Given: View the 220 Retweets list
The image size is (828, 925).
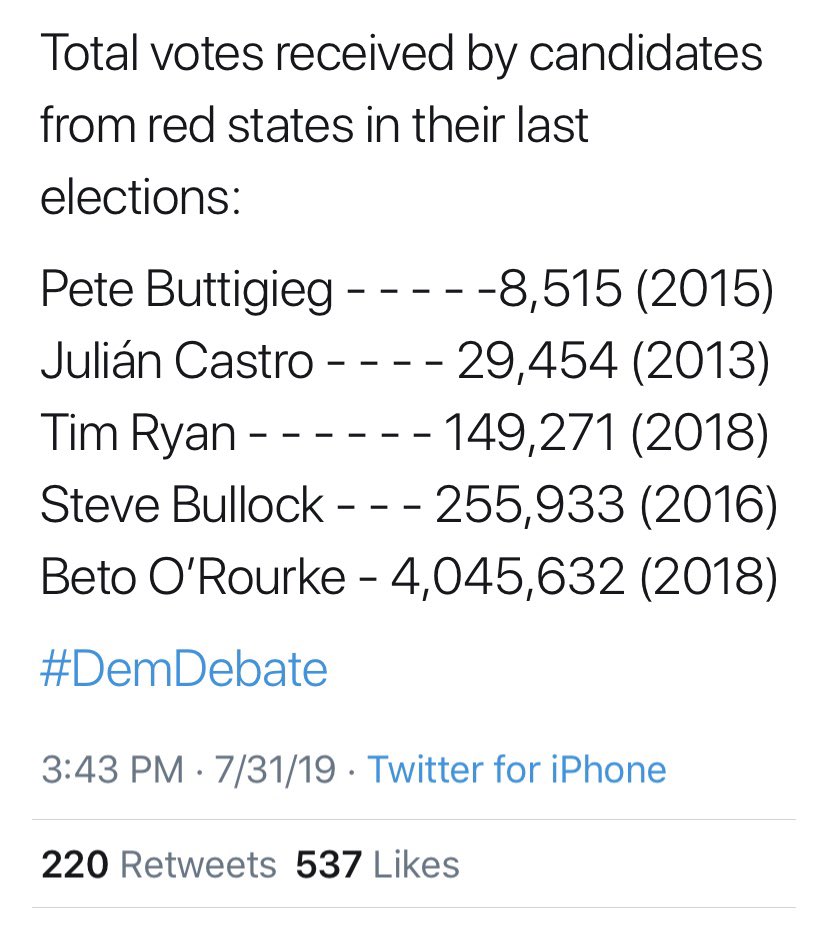Looking at the screenshot, I should tap(159, 864).
